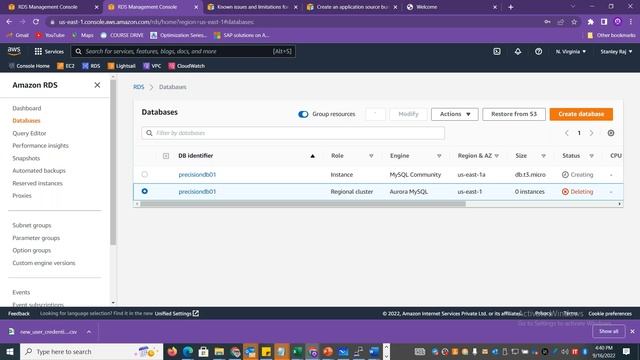Open the table preferences gear icon
This screenshot has height=360, width=640.
point(611,133)
